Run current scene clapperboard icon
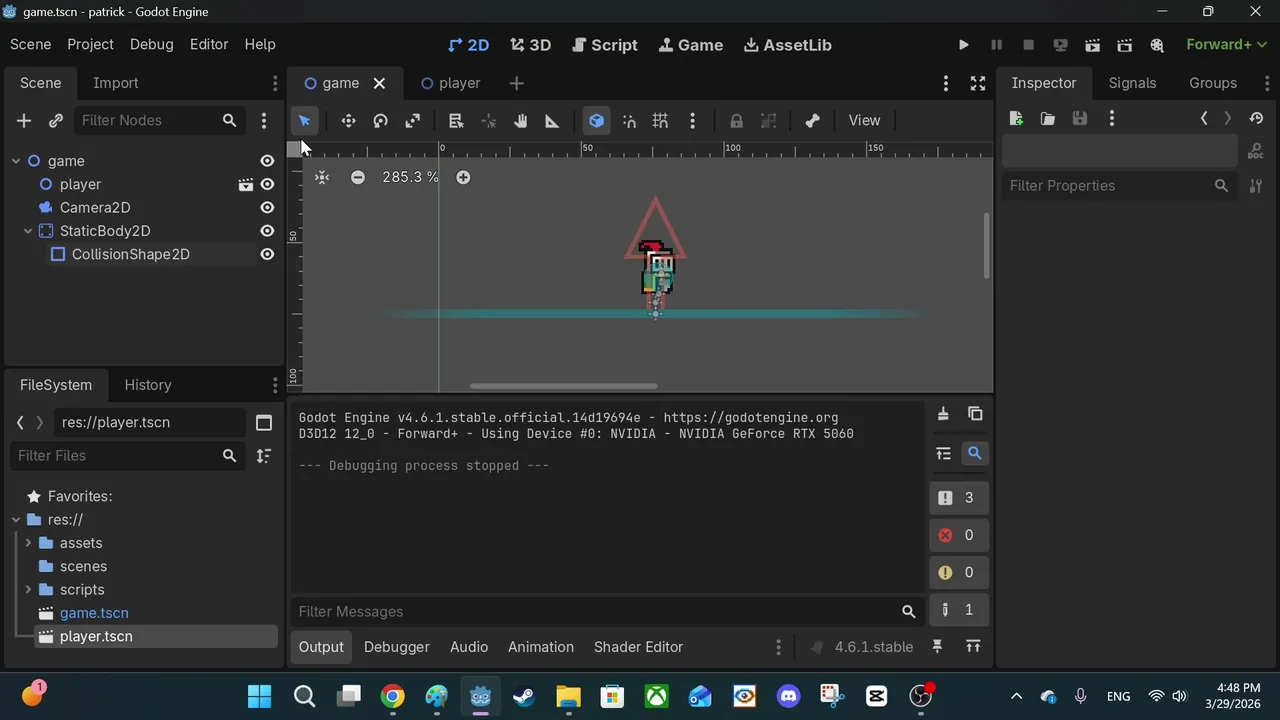The width and height of the screenshot is (1280, 720). click(x=1092, y=45)
